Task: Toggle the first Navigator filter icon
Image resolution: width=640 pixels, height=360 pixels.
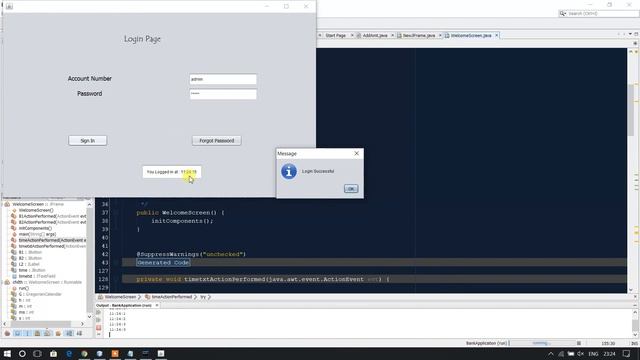Action: (7, 333)
